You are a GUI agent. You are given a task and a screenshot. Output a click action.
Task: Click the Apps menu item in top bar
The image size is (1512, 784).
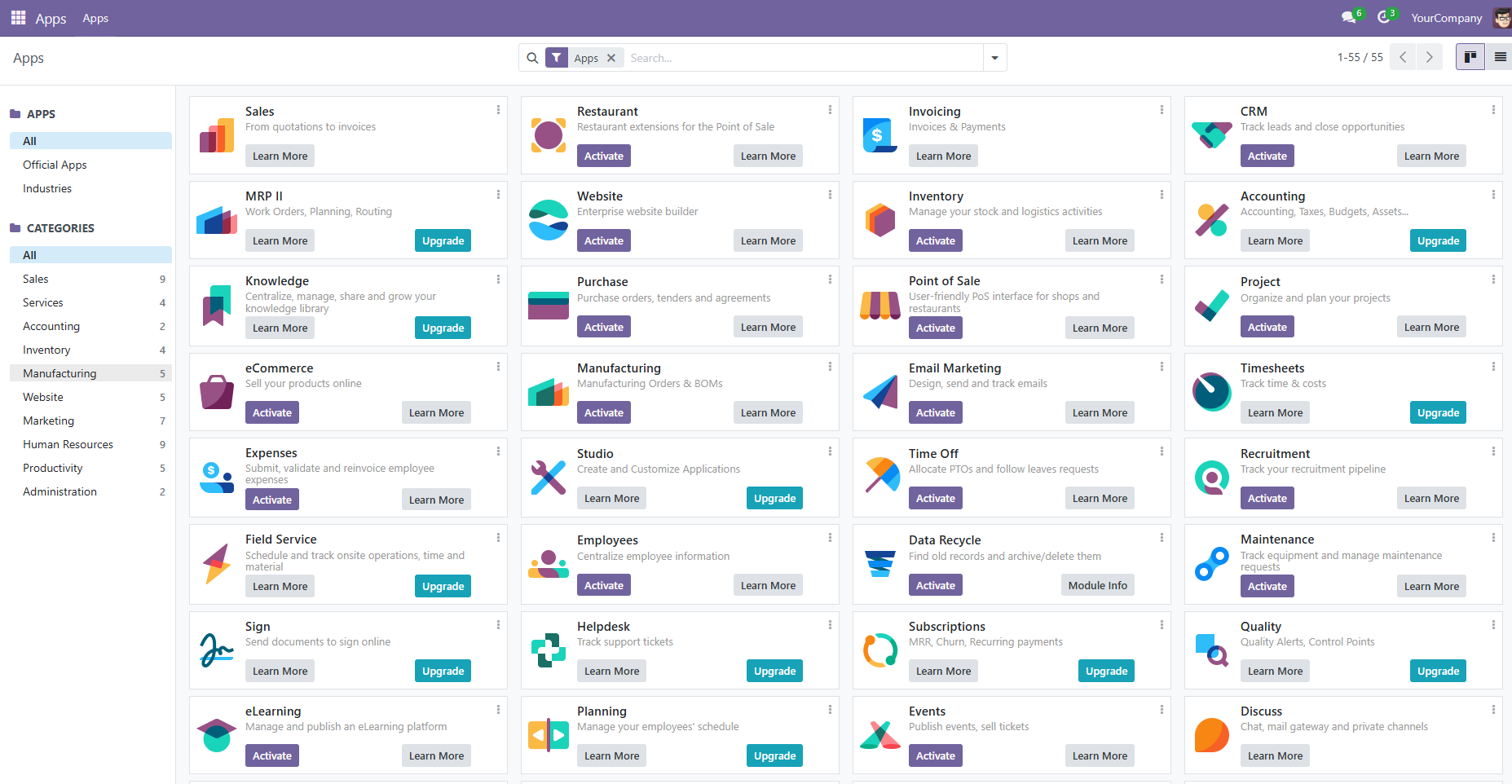coord(95,18)
